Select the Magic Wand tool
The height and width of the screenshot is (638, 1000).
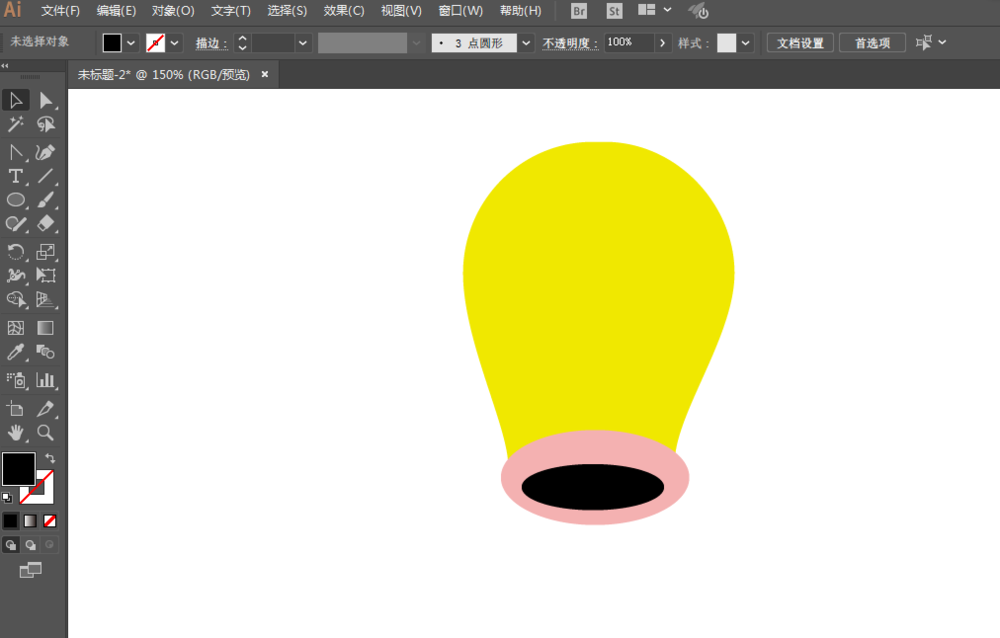(x=16, y=124)
